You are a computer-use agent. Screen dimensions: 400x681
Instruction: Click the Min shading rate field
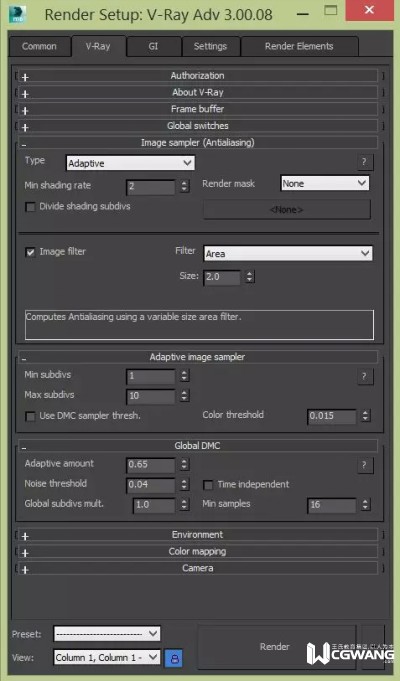(151, 187)
